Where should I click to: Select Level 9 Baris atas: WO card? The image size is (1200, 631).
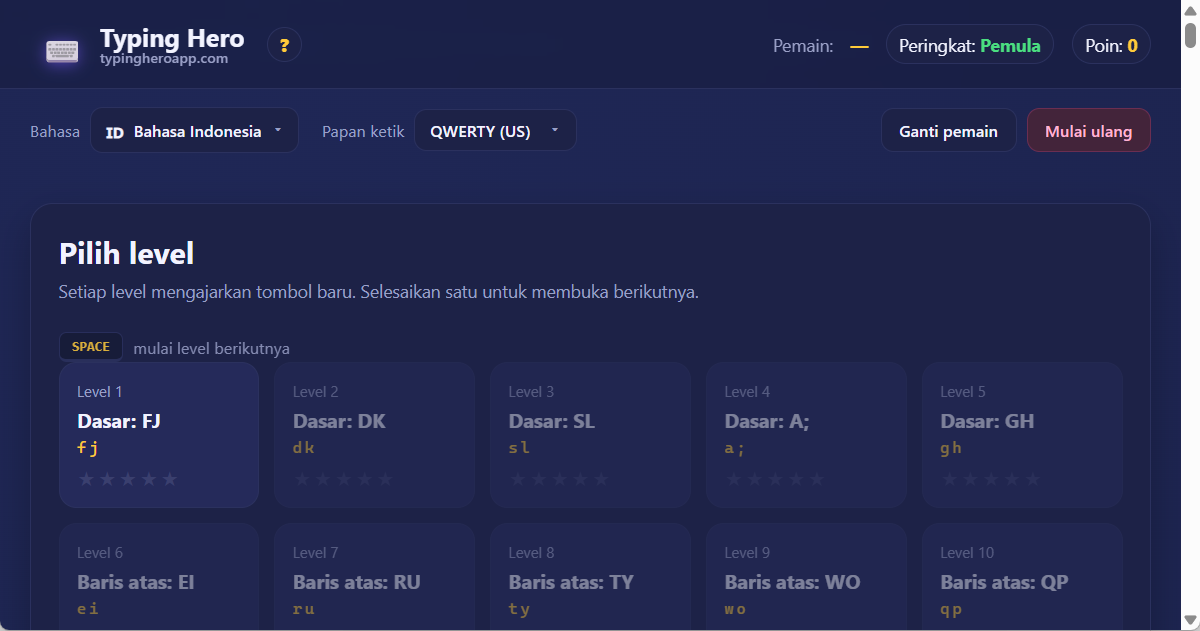coord(806,577)
